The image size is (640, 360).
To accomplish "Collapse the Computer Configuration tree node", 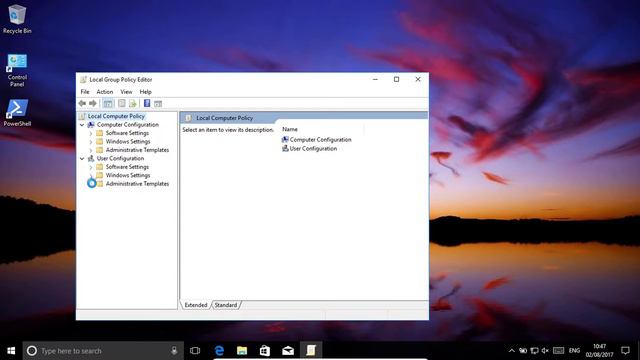I will pos(82,125).
